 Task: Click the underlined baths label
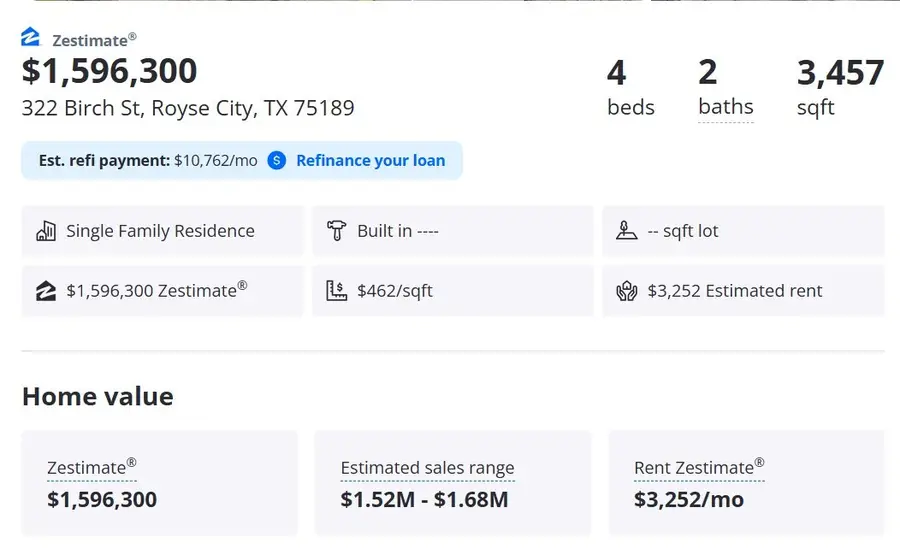[726, 107]
